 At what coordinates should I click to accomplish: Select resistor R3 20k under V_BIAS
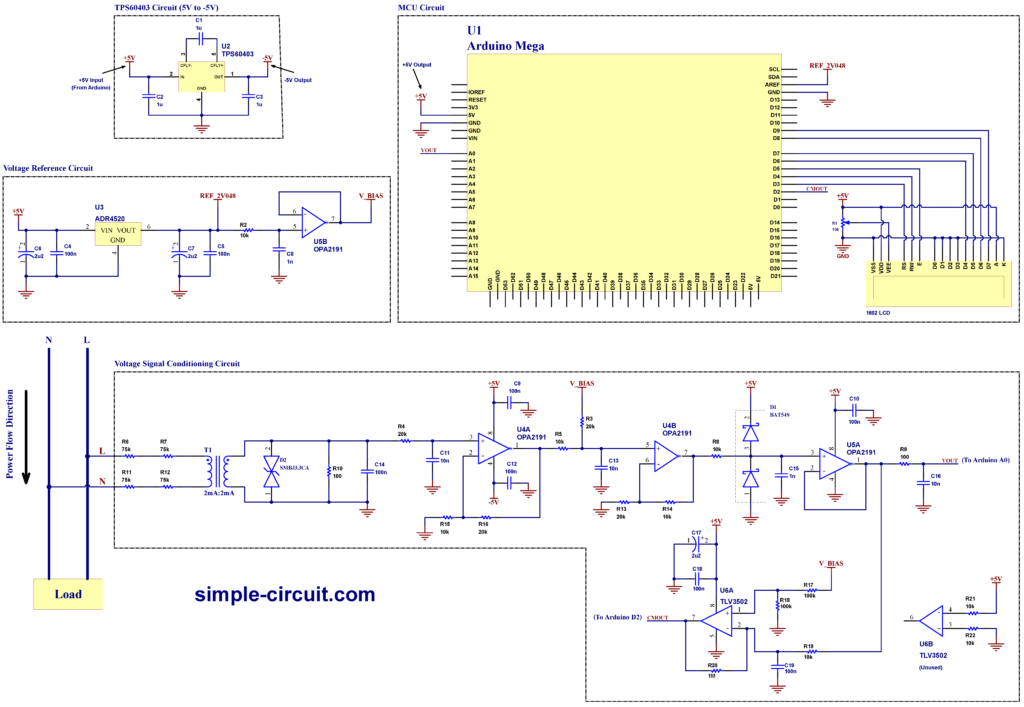[581, 421]
